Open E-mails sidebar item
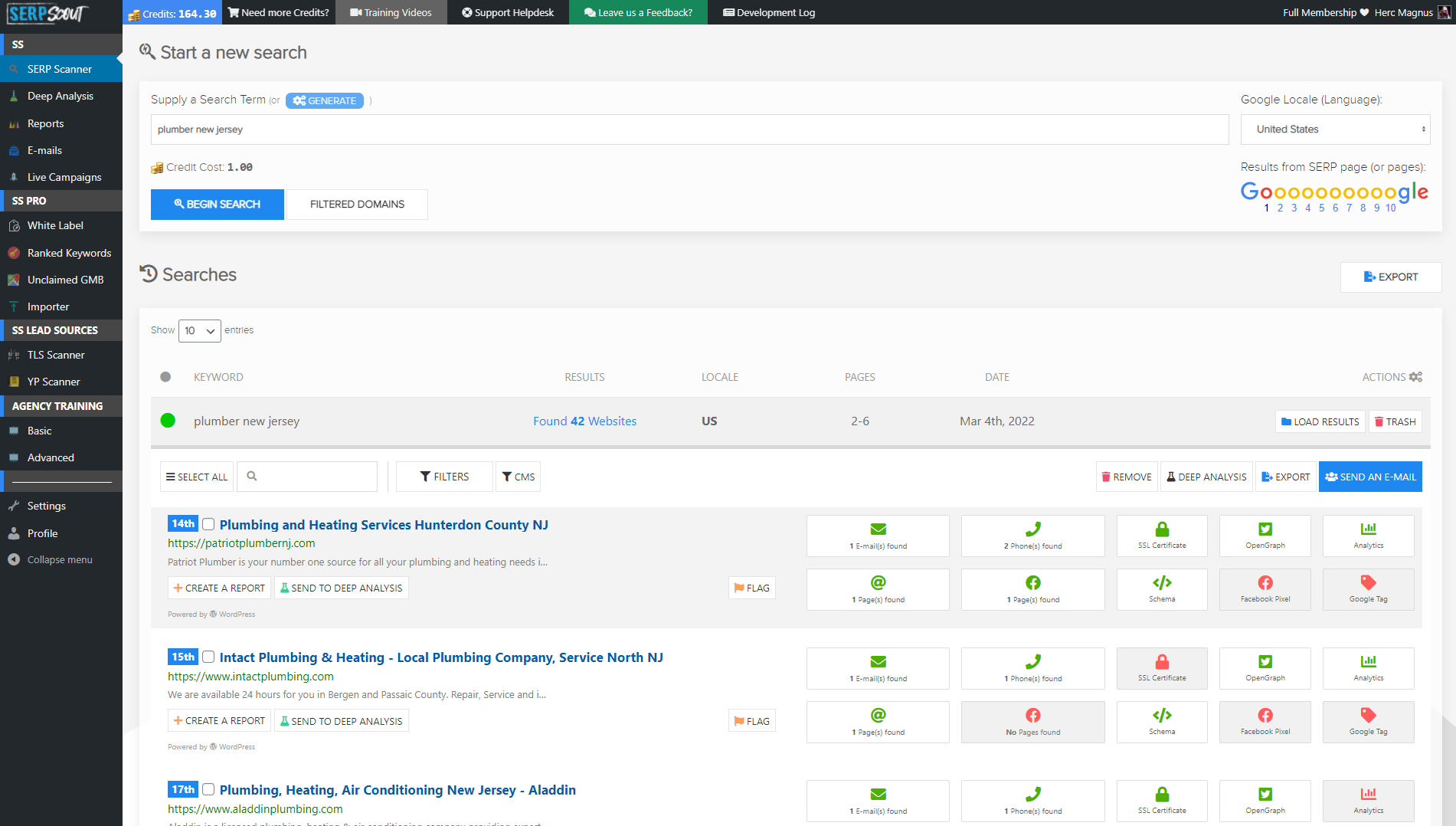The height and width of the screenshot is (826, 1456). pyautogui.click(x=61, y=150)
